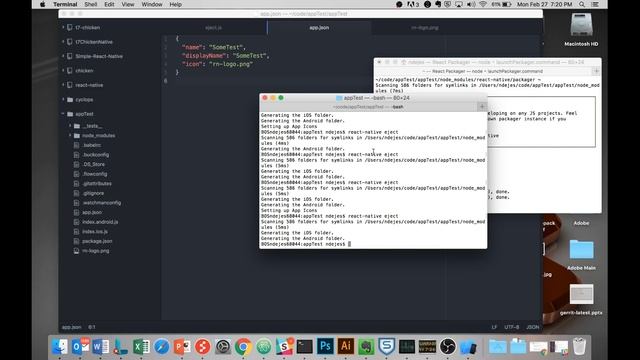Click the UTF-8 encoding selector in status bar
Image resolution: width=640 pixels, height=360 pixels.
511,327
